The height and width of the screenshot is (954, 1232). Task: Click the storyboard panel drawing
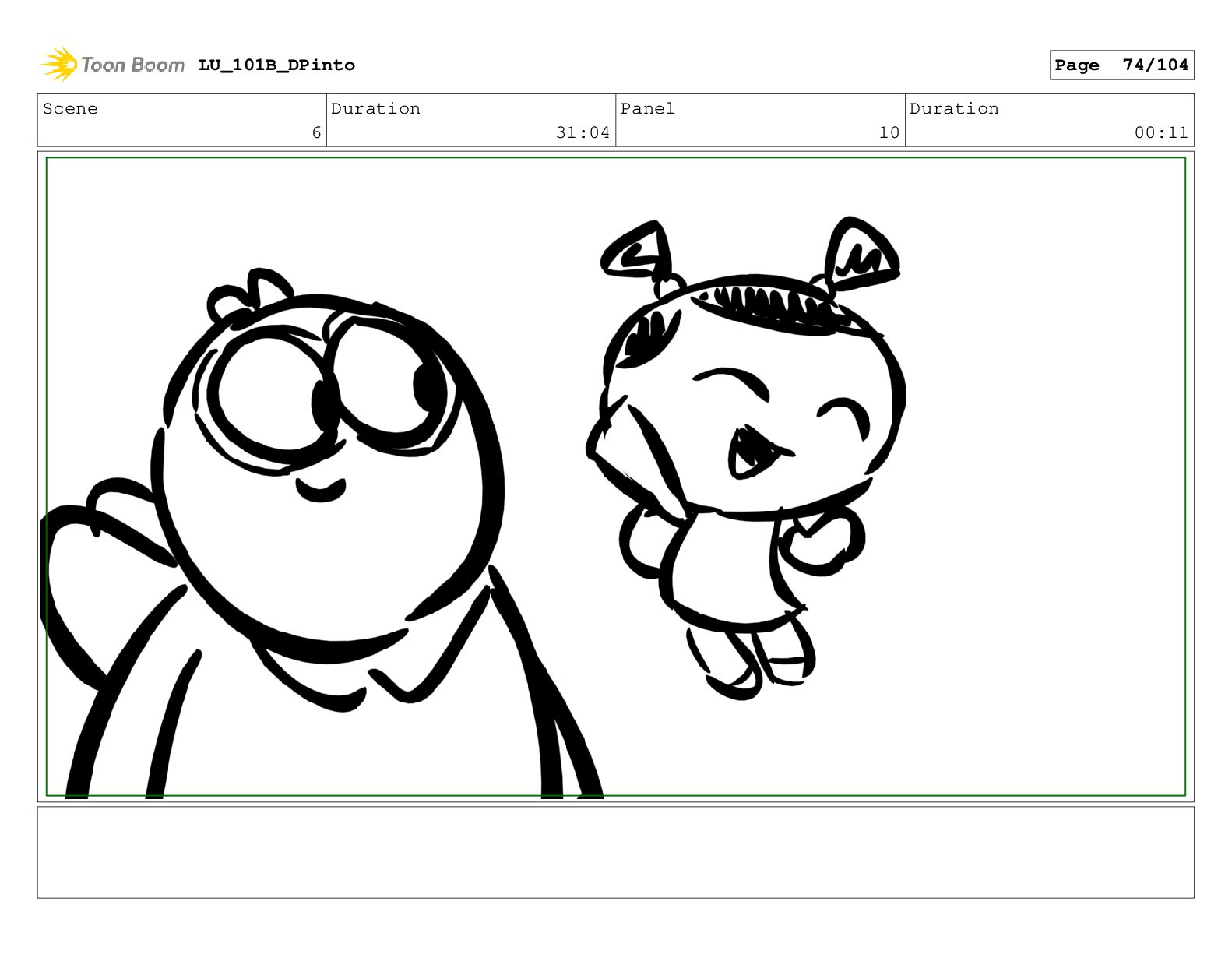tap(615, 477)
